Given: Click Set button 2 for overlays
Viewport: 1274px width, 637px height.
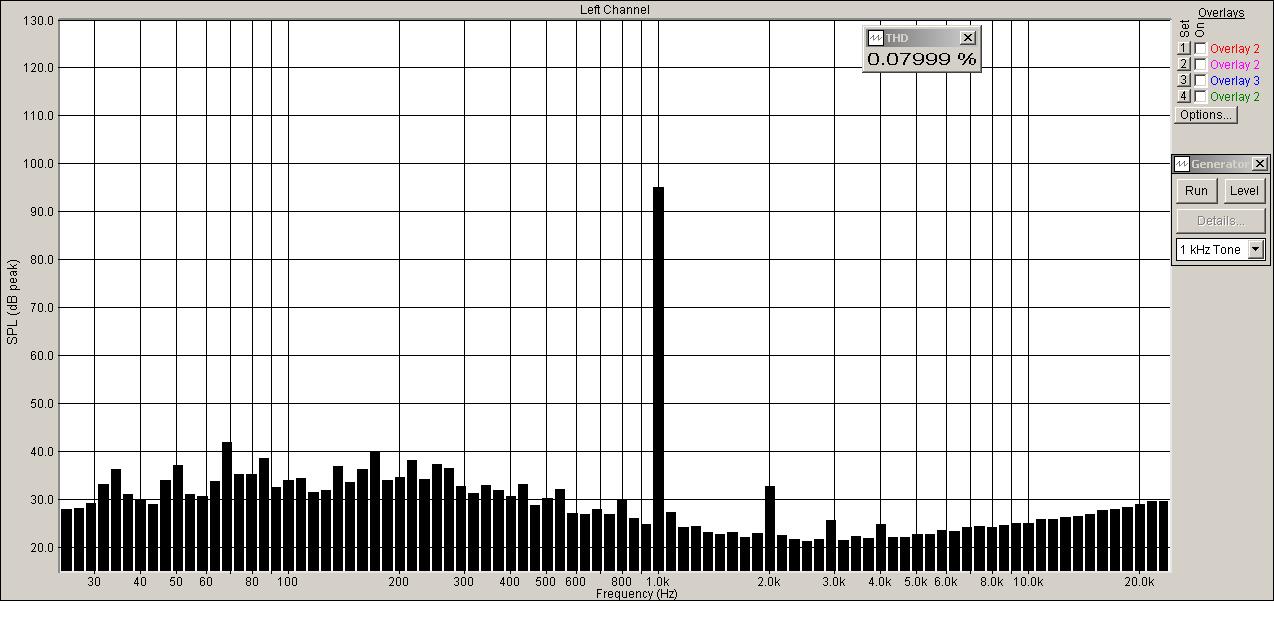Looking at the screenshot, I should click(1184, 65).
